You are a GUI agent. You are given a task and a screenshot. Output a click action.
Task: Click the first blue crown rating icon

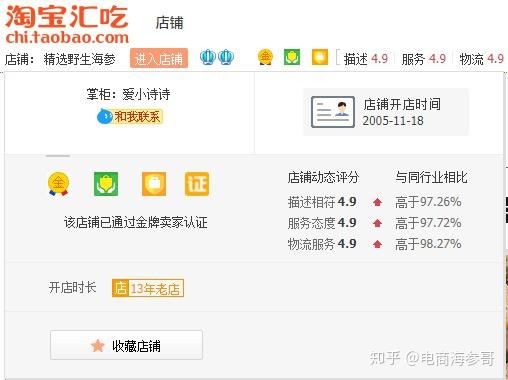point(208,57)
